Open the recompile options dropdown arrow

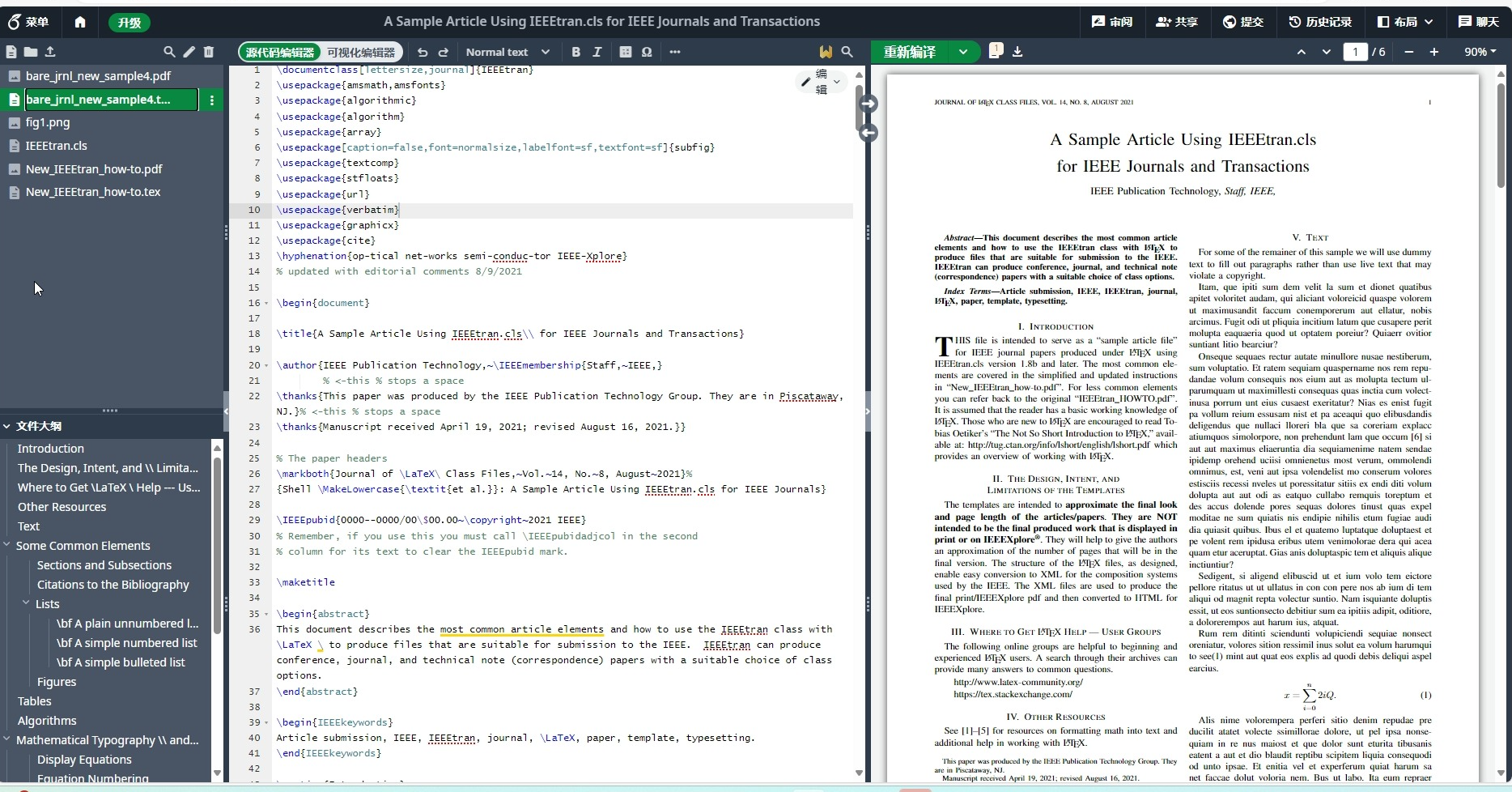pos(963,52)
